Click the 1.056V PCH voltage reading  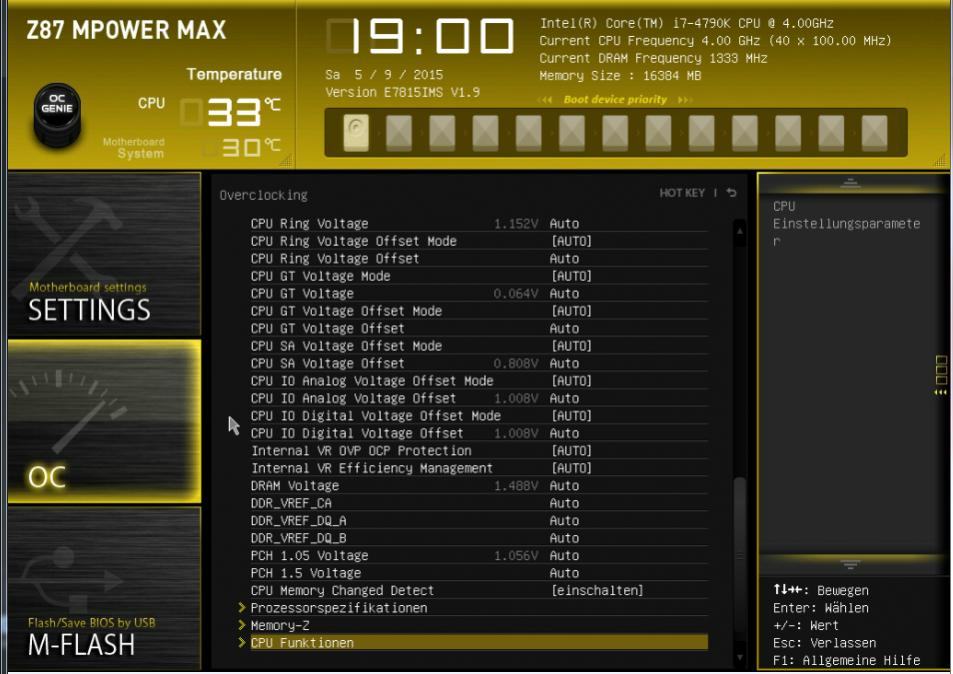pos(516,556)
